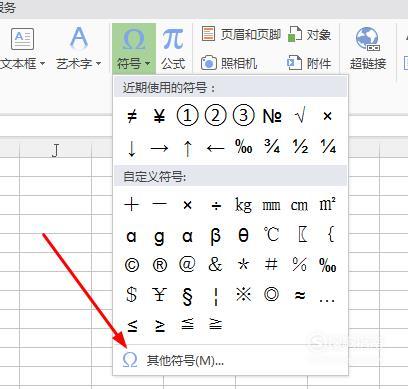
Task: Insert the ≠ not-equal symbol
Action: click(x=132, y=116)
